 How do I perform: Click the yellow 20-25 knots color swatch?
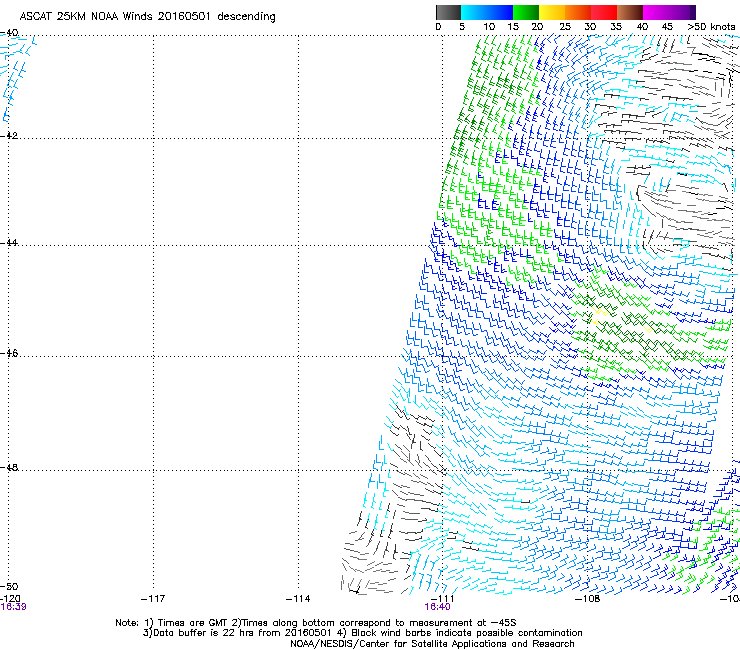tap(552, 12)
